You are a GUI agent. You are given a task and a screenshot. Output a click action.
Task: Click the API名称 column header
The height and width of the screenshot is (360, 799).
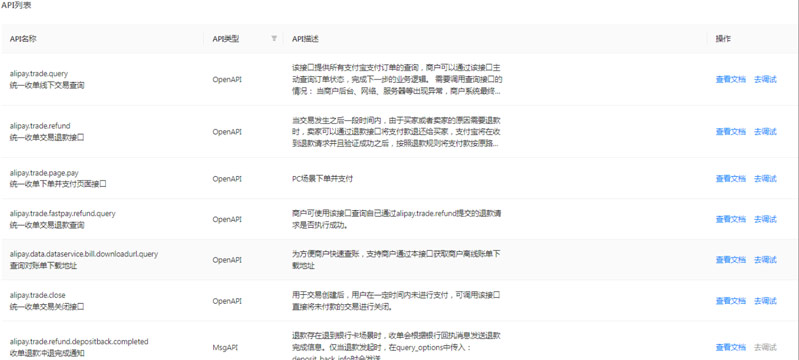point(23,39)
